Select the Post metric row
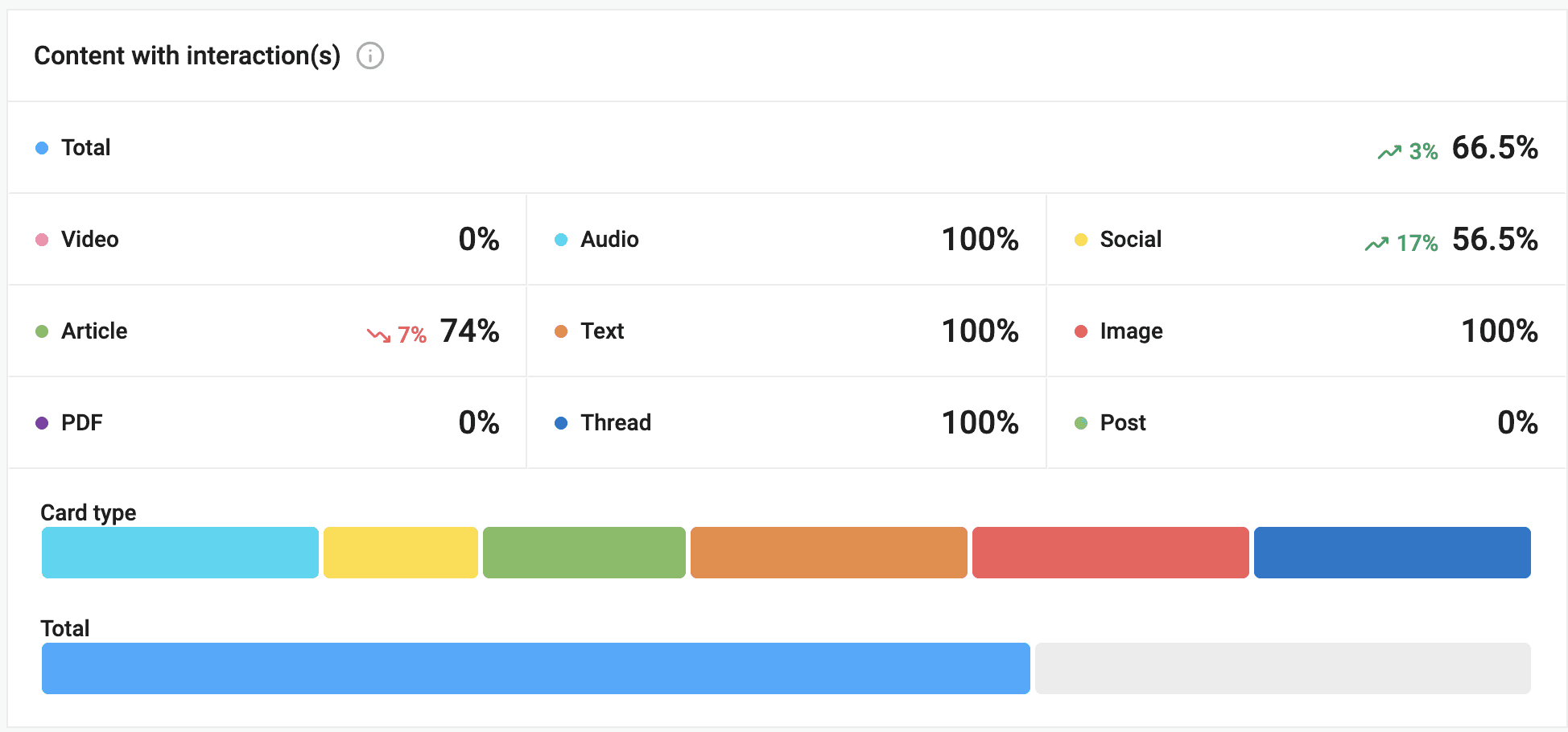1568x732 pixels. (1306, 422)
